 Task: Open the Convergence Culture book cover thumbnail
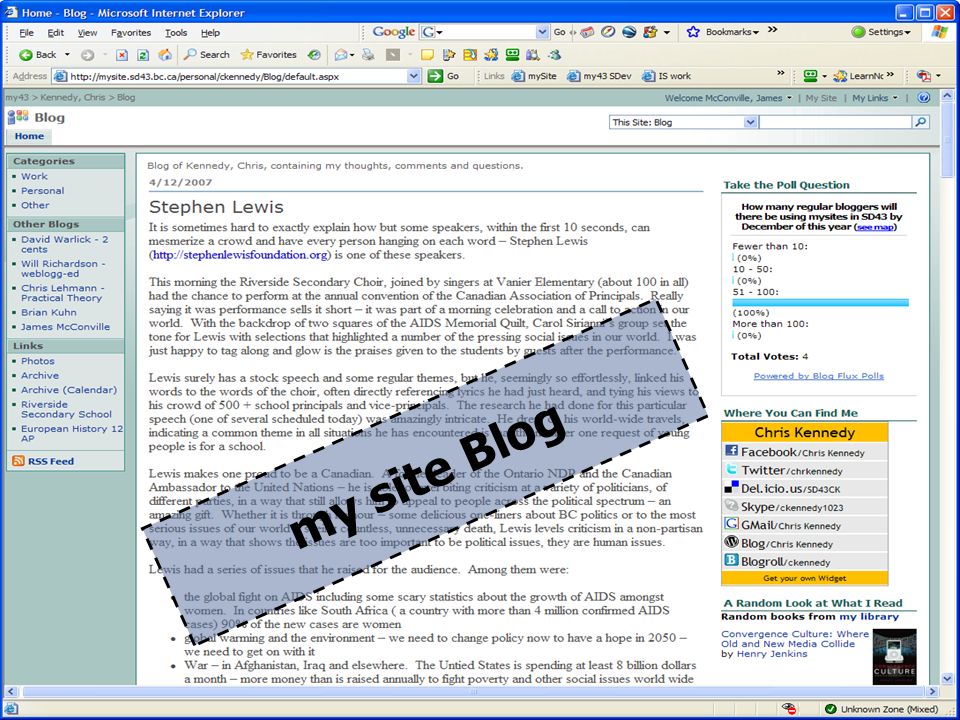(894, 656)
